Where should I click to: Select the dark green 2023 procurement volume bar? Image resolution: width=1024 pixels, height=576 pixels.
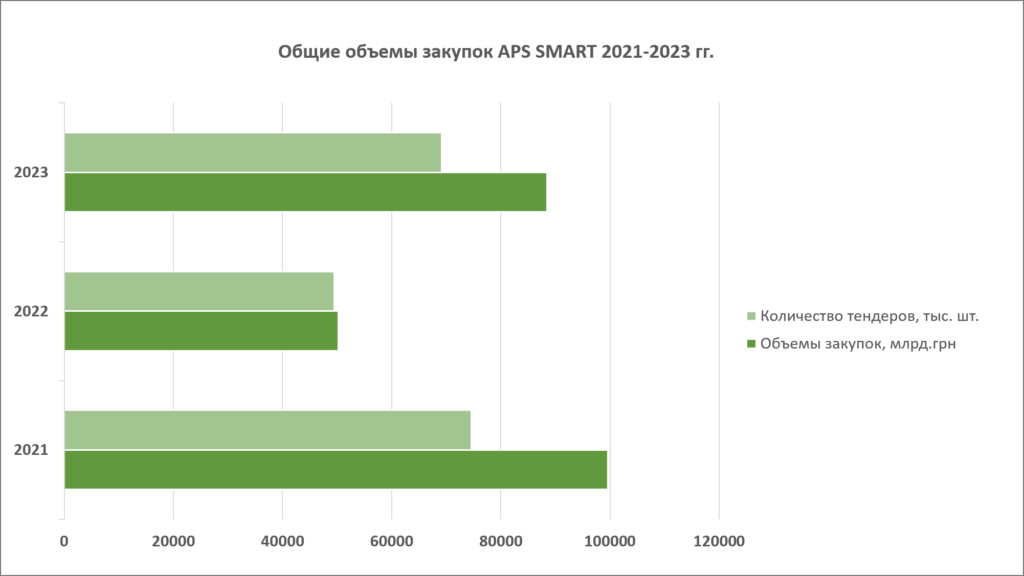[305, 192]
